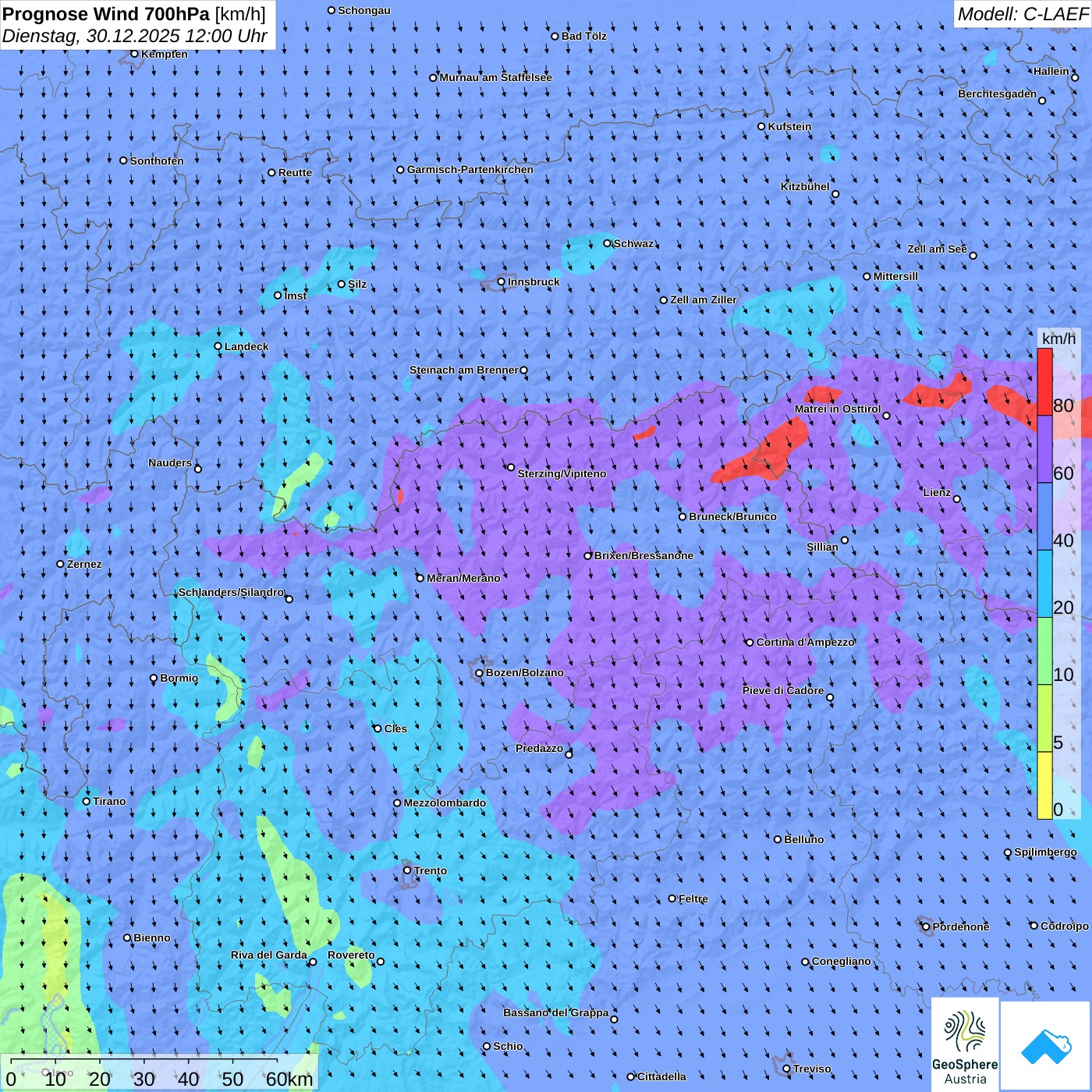The image size is (1092, 1092).
Task: Click the Tirano label
Action: (109, 801)
